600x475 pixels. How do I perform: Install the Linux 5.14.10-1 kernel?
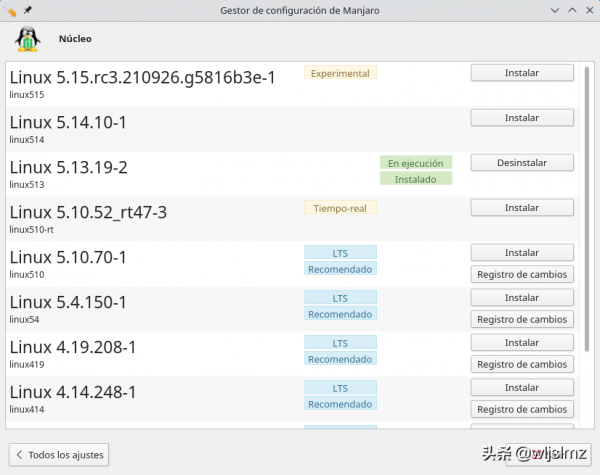521,118
